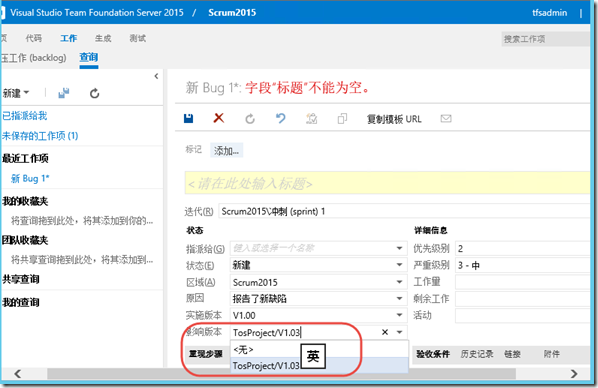The height and width of the screenshot is (388, 598).
Task: Click the 工作量 input field
Action: [x=522, y=282]
